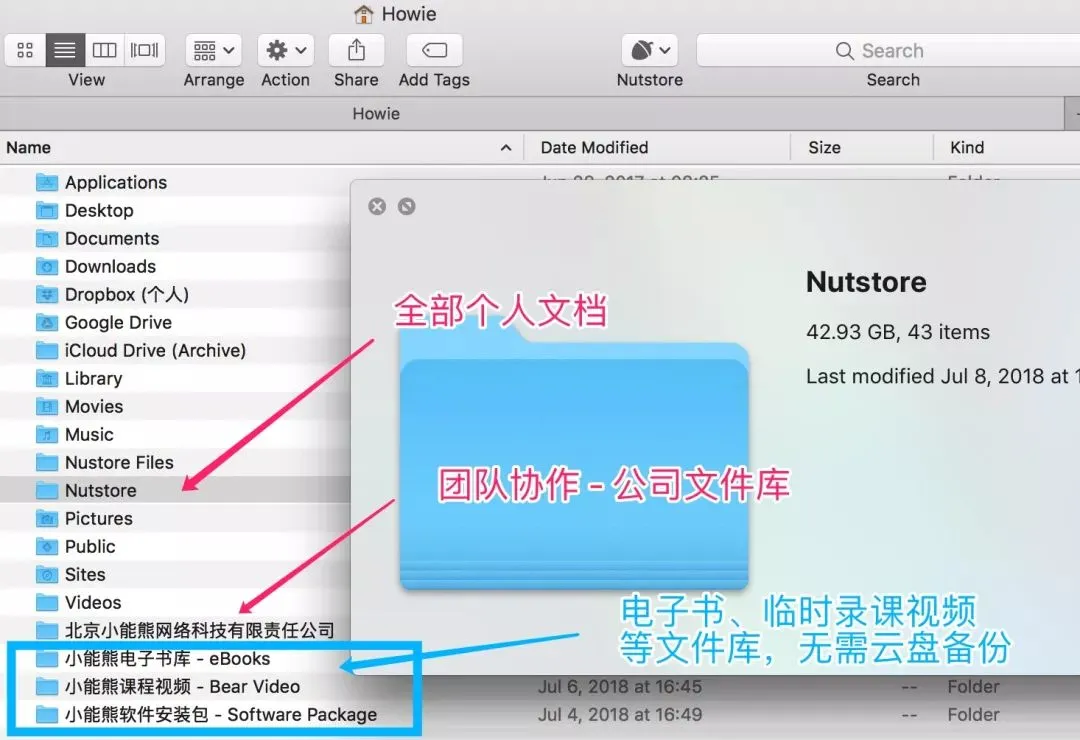
Task: Toggle sort direction arrow in Name column
Action: point(506,147)
